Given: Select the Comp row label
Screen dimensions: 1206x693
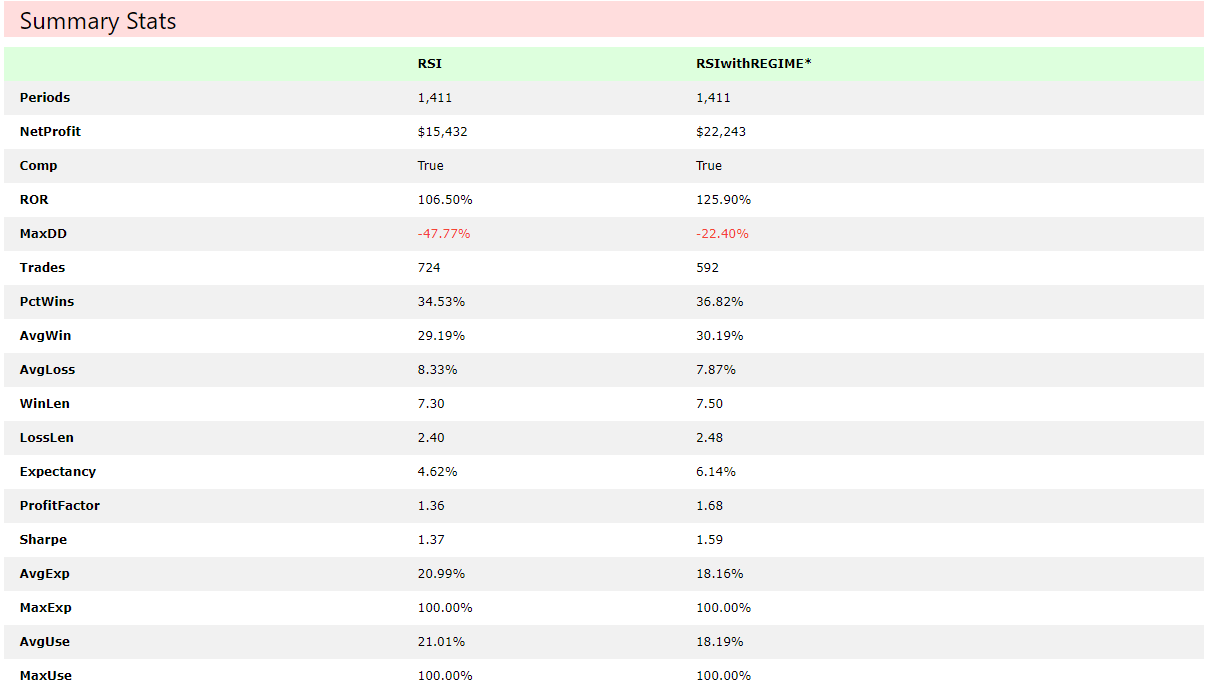Looking at the screenshot, I should pos(39,166).
